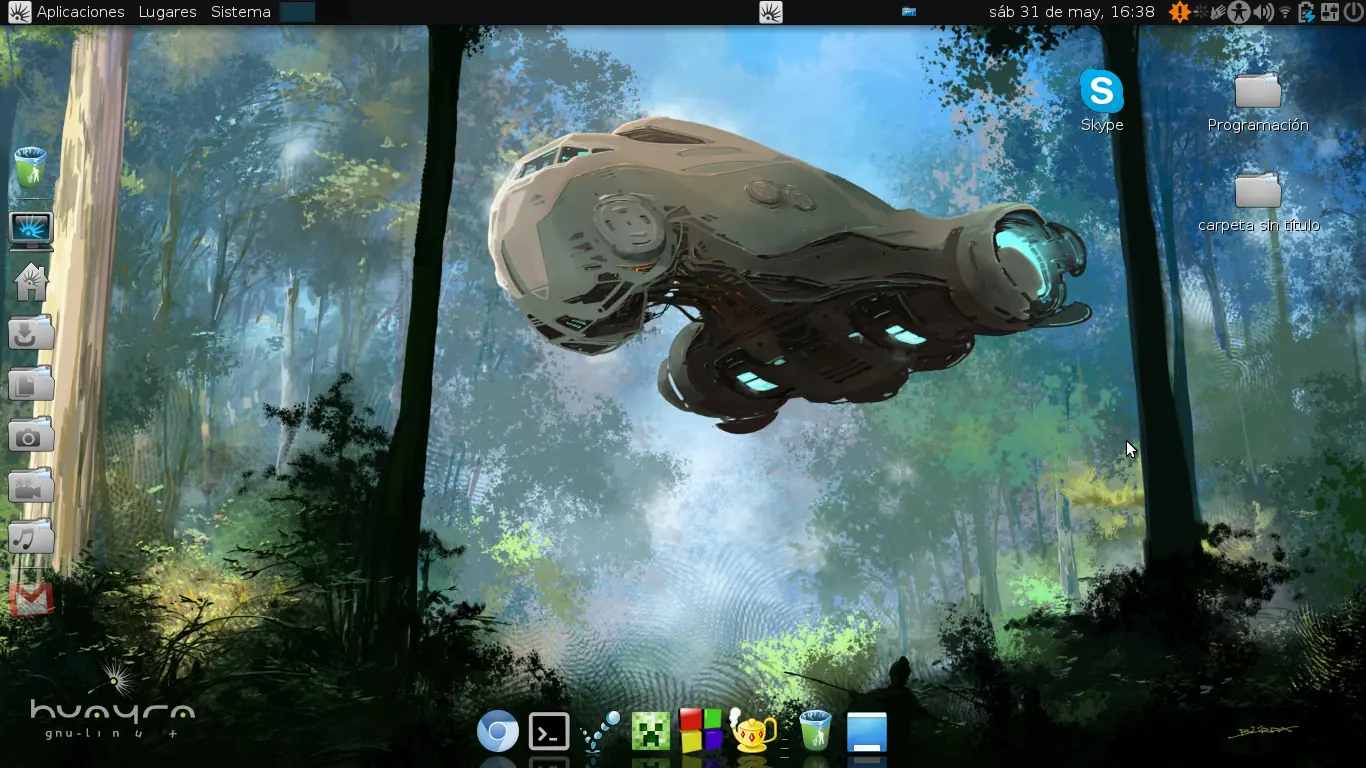Open the Music folder icon
This screenshot has height=768, width=1366.
[x=31, y=538]
